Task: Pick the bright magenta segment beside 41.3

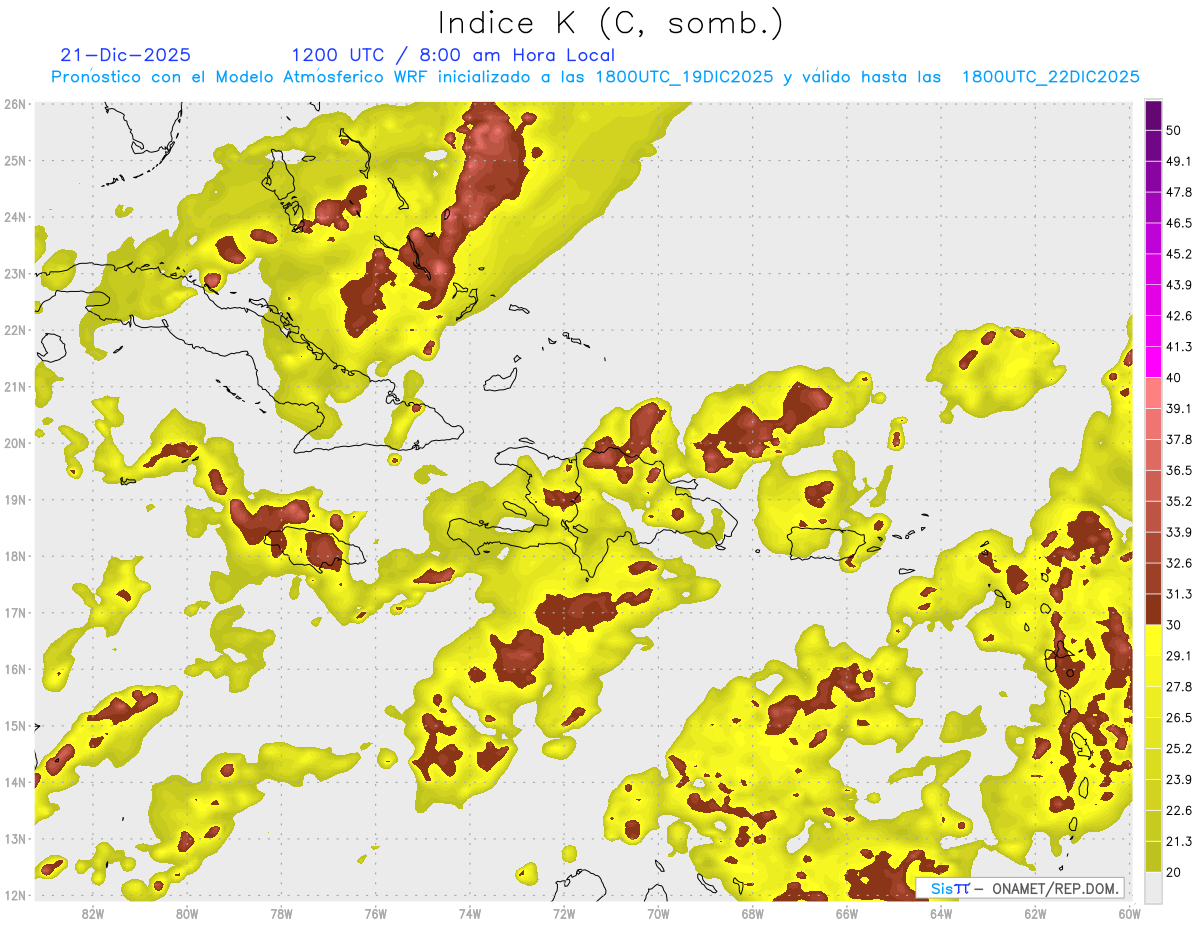Action: click(x=1154, y=362)
